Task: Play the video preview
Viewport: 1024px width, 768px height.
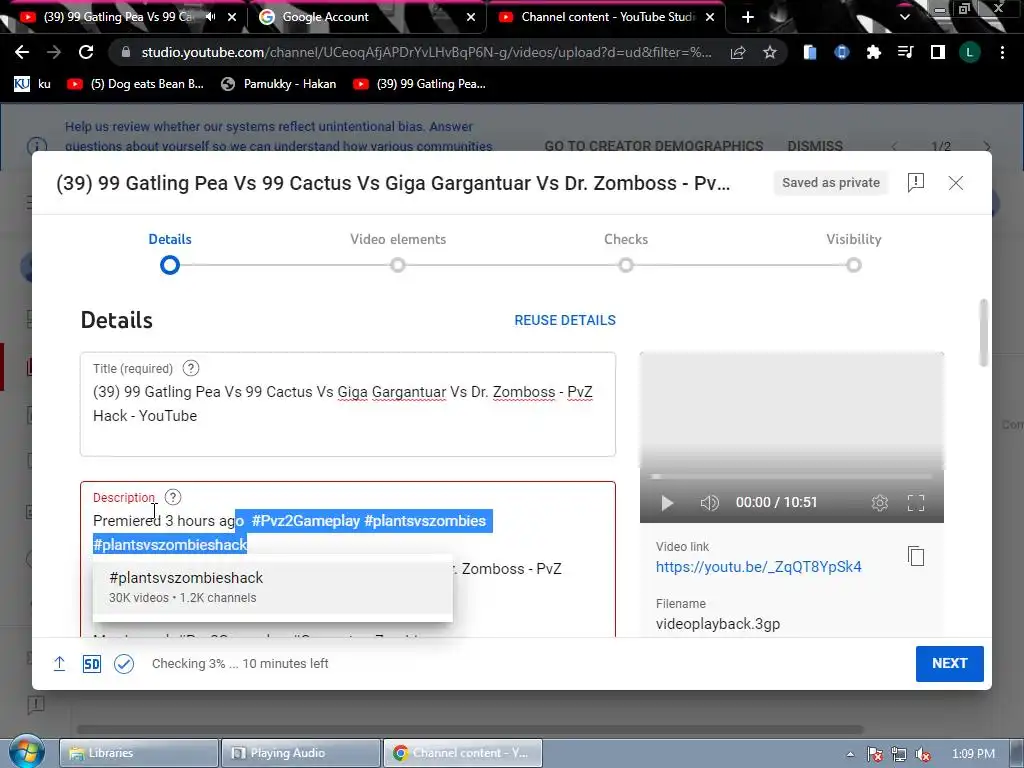Action: (667, 502)
